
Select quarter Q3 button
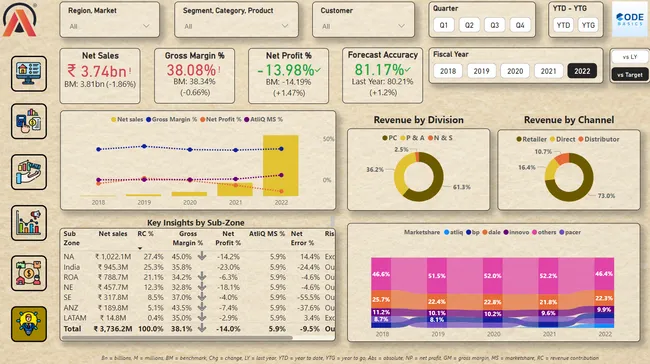tap(495, 25)
